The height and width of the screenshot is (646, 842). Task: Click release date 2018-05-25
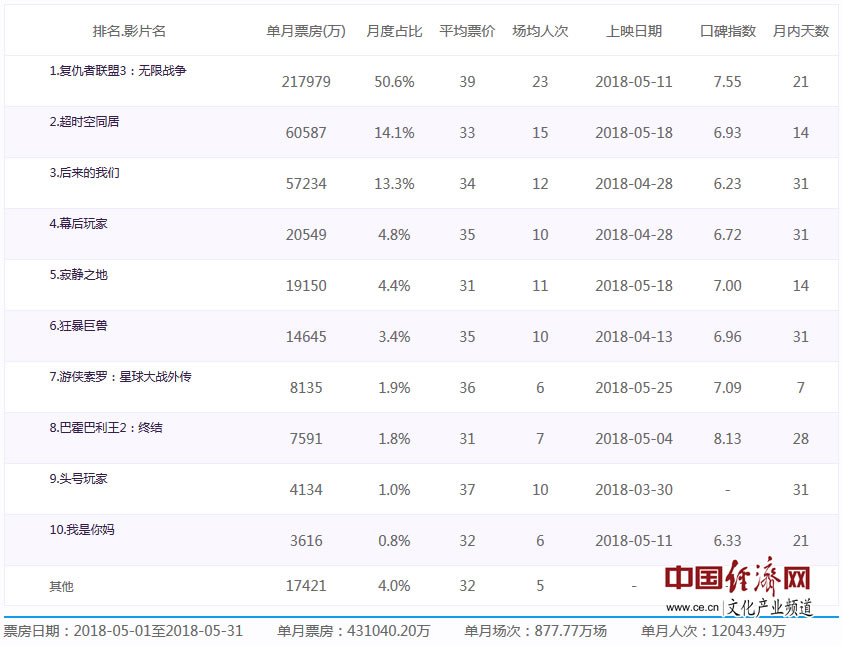coord(634,388)
